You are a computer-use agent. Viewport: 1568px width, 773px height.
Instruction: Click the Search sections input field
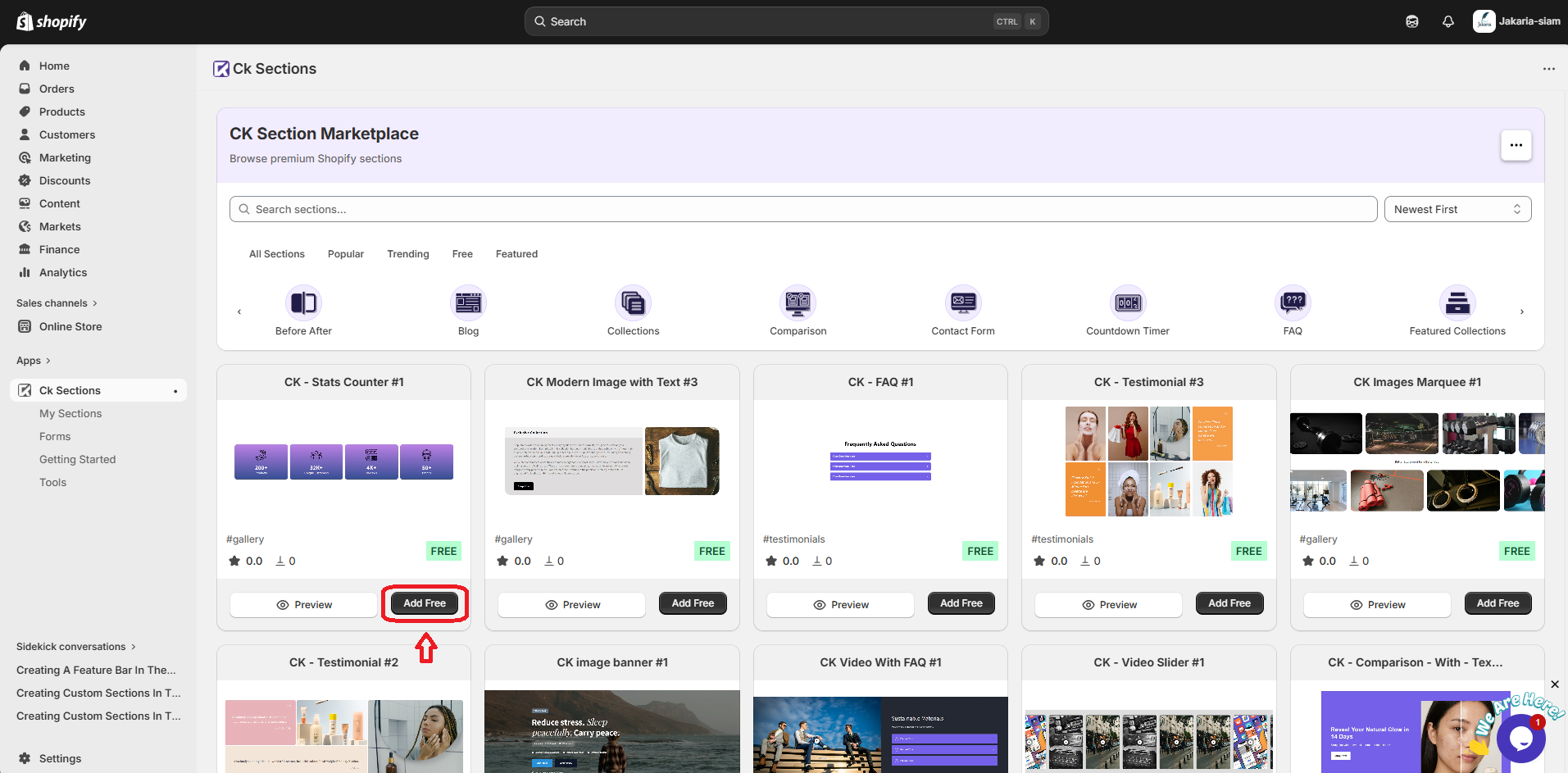tap(803, 209)
